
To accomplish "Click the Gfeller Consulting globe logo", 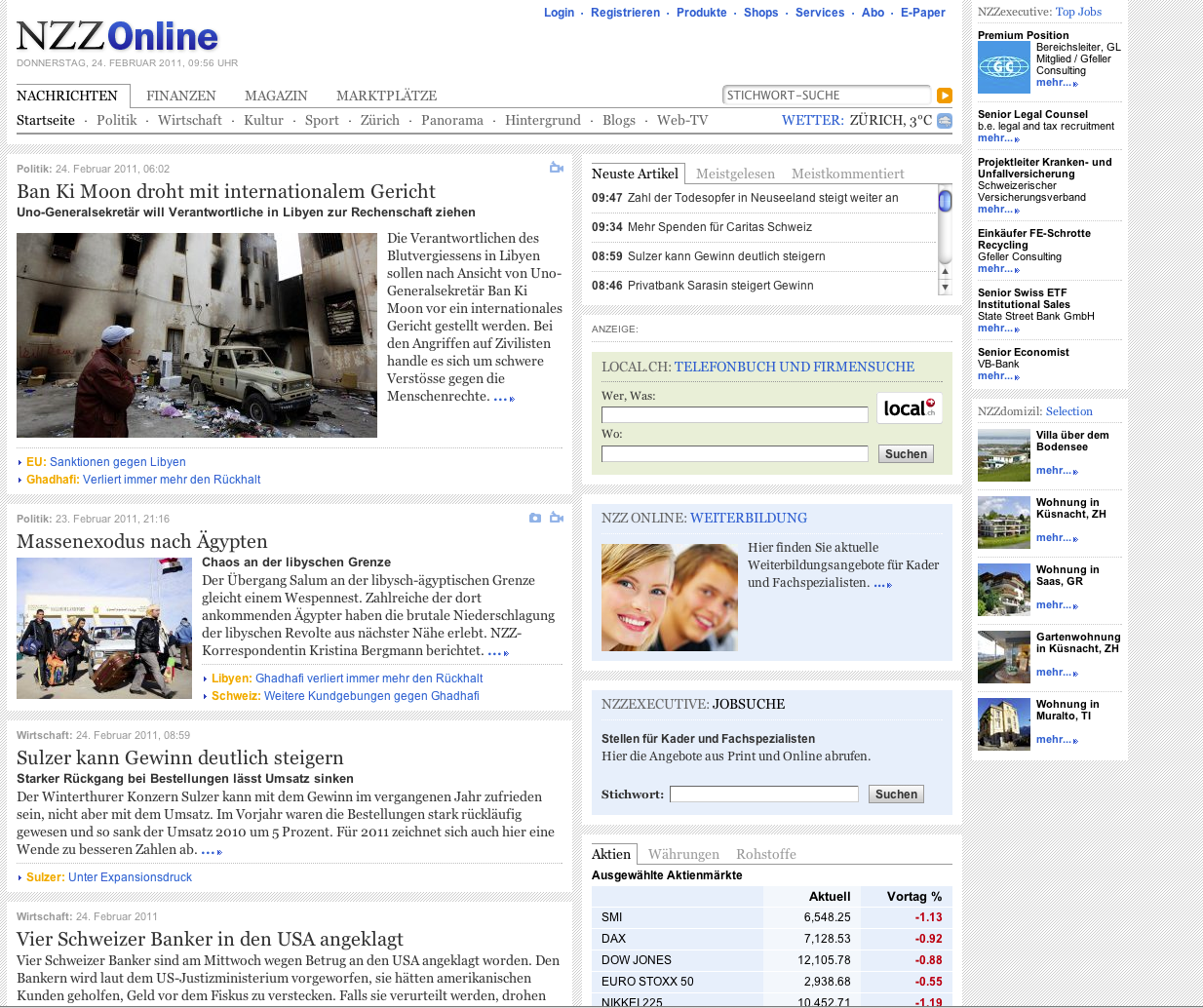I will pos(1003,67).
